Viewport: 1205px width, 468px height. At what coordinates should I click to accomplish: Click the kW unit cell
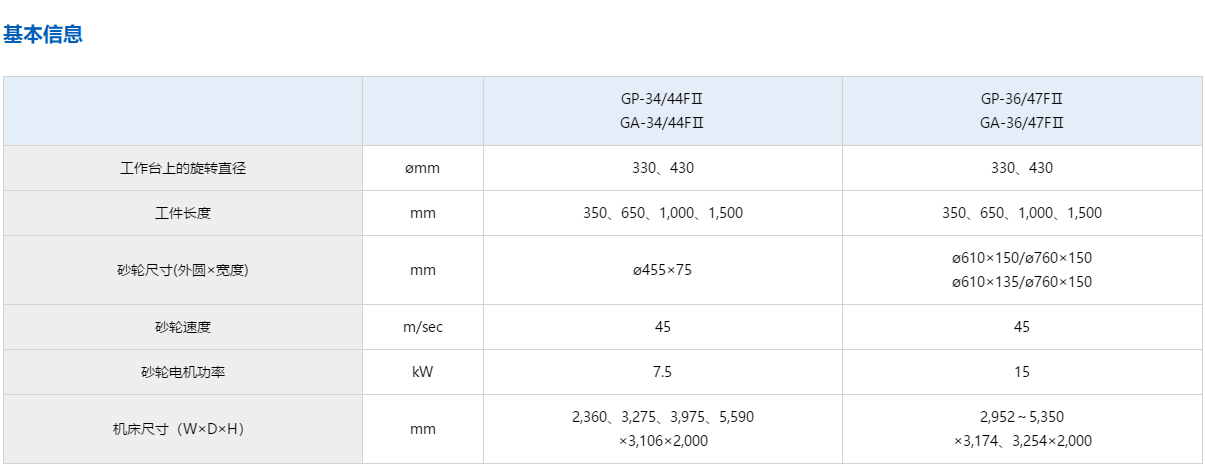click(422, 372)
